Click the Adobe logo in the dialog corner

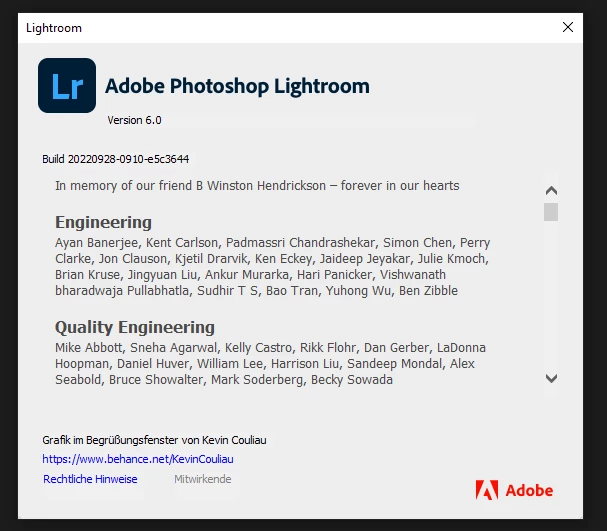click(514, 490)
